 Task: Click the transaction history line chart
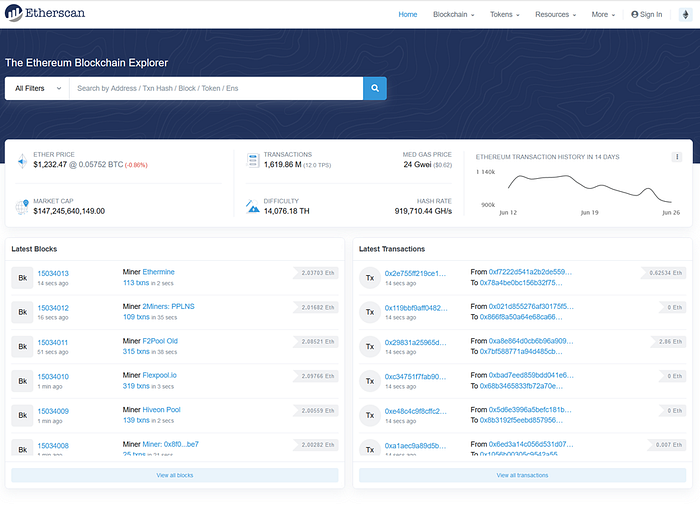tap(580, 188)
